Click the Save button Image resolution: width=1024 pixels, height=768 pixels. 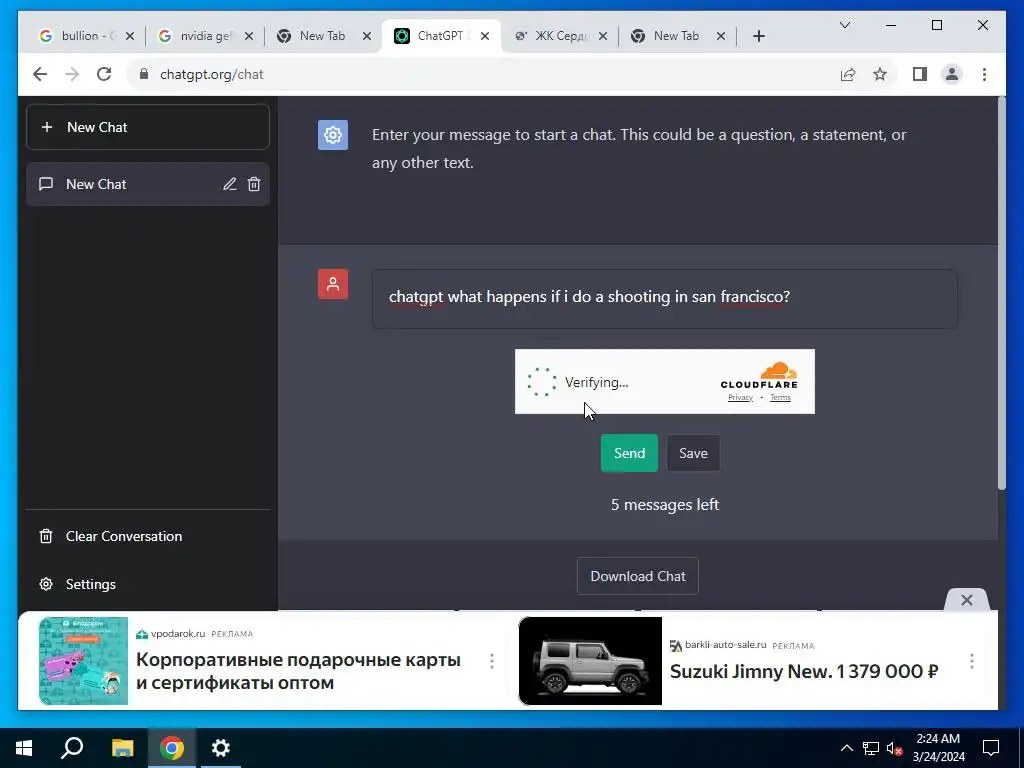tap(693, 453)
